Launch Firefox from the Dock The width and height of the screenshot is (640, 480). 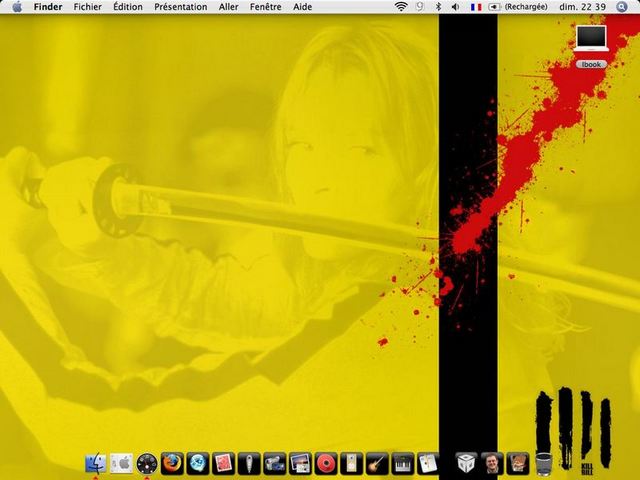172,463
